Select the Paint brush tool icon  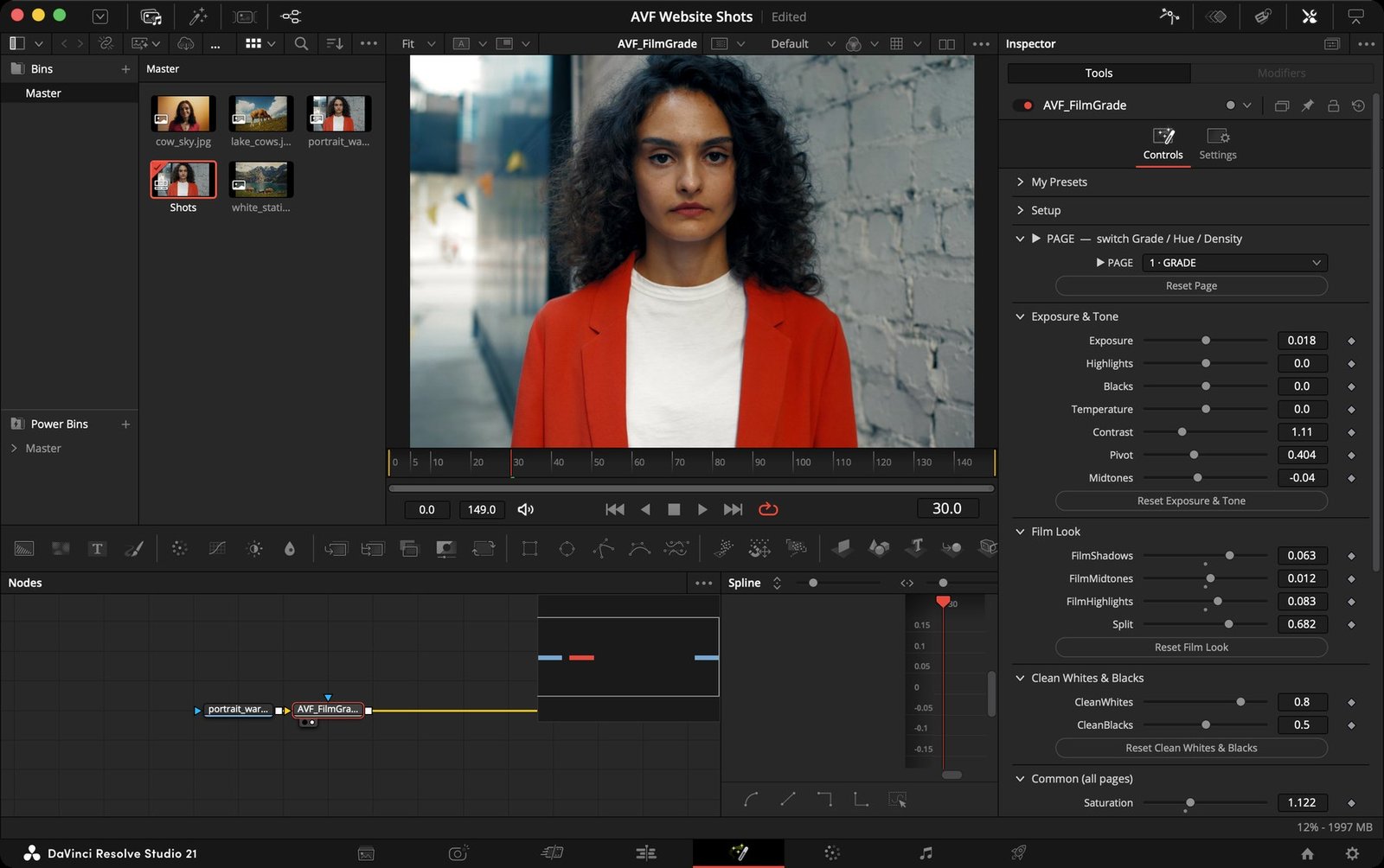[x=134, y=548]
